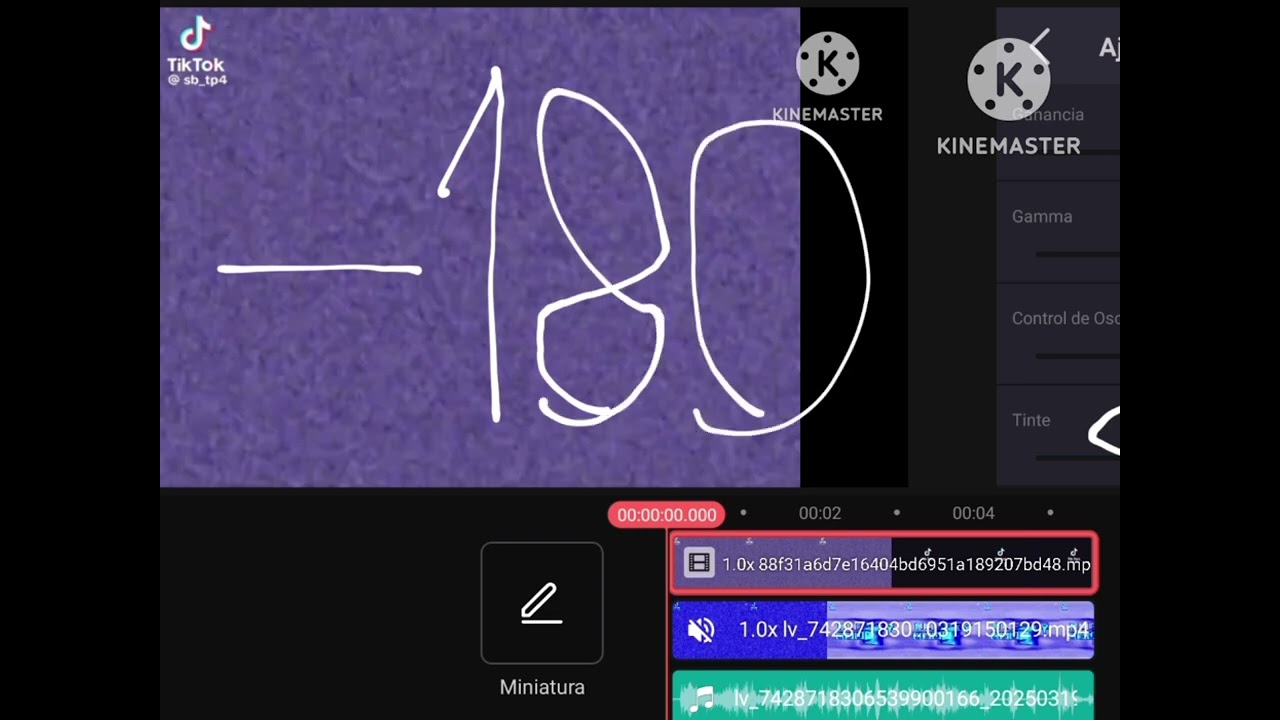The width and height of the screenshot is (1280, 720).
Task: Adjust the Gamma slider
Action: click(x=1078, y=255)
